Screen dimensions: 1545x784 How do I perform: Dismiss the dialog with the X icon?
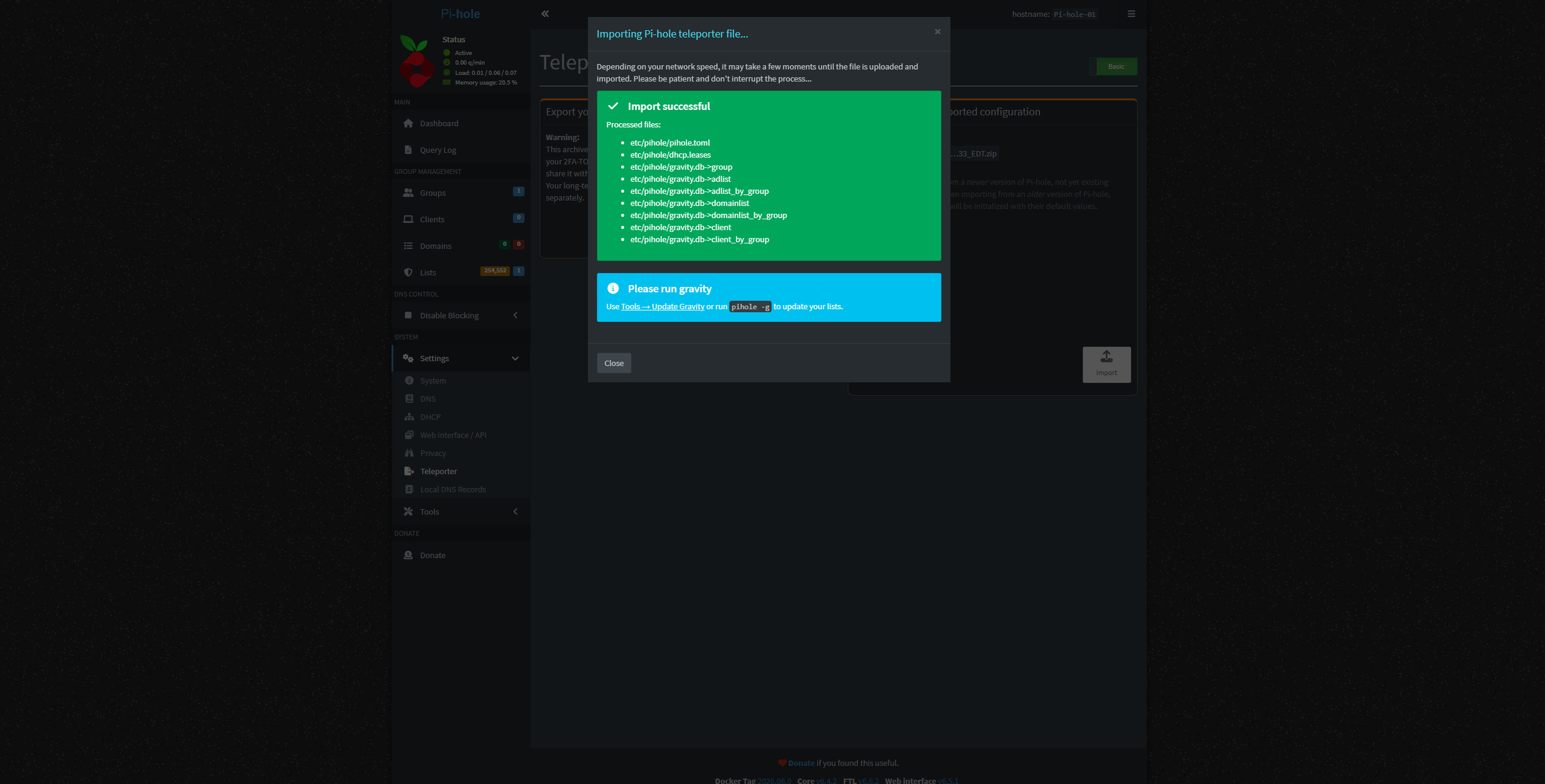pos(938,31)
